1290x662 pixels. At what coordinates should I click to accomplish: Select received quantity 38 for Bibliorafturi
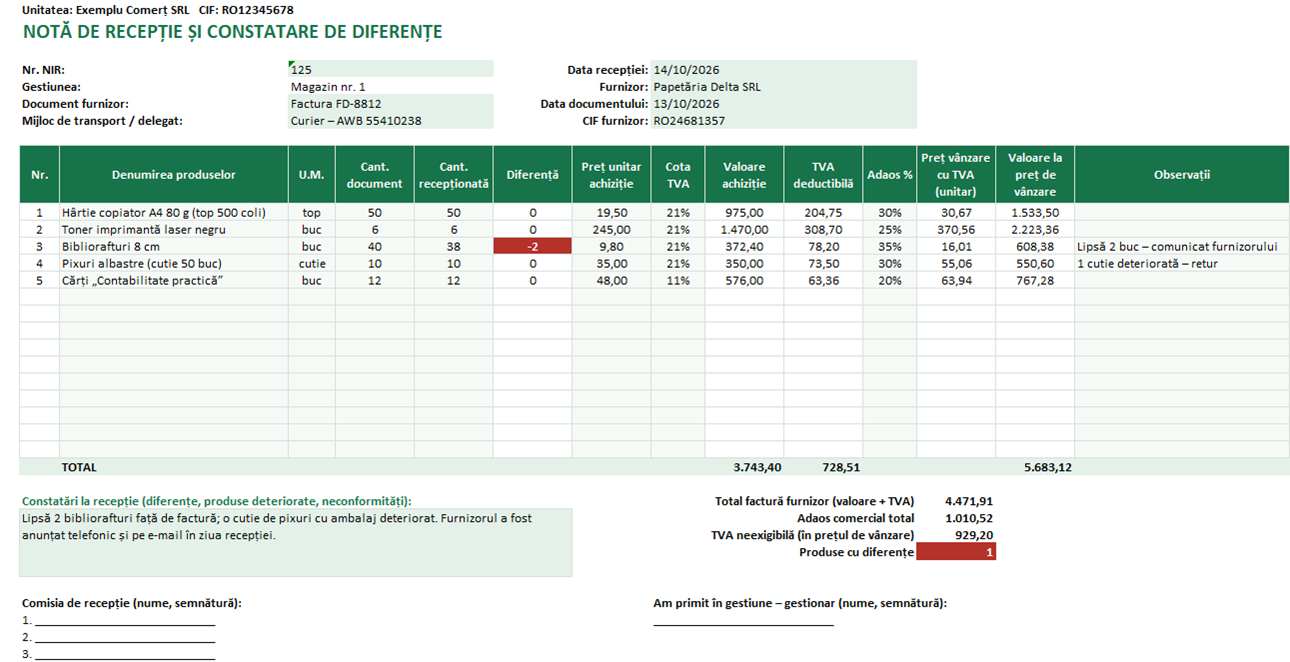pyautogui.click(x=453, y=246)
